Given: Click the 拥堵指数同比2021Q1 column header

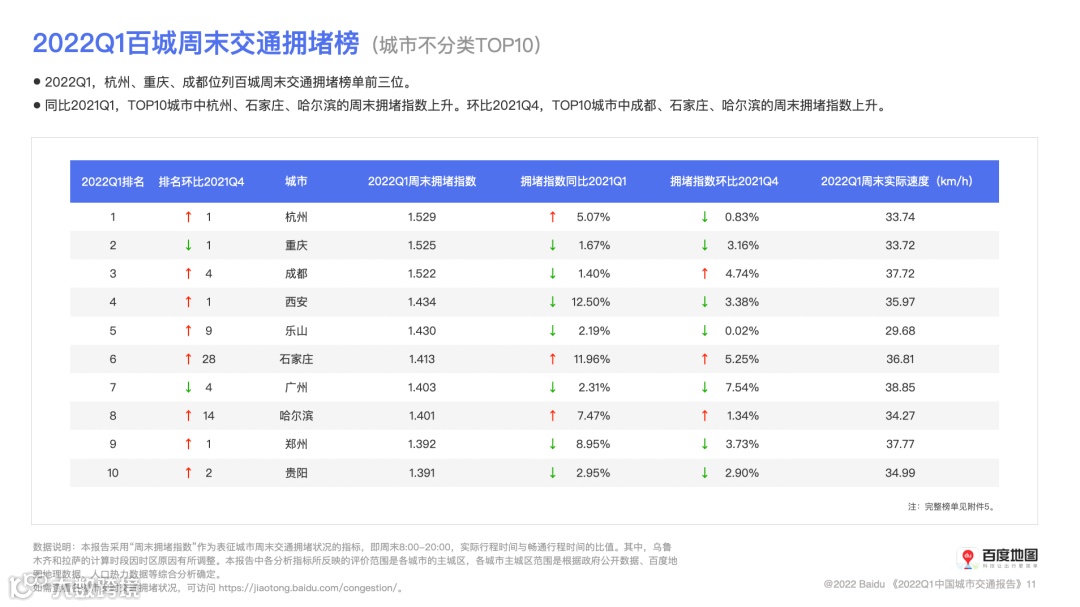Looking at the screenshot, I should tap(573, 181).
